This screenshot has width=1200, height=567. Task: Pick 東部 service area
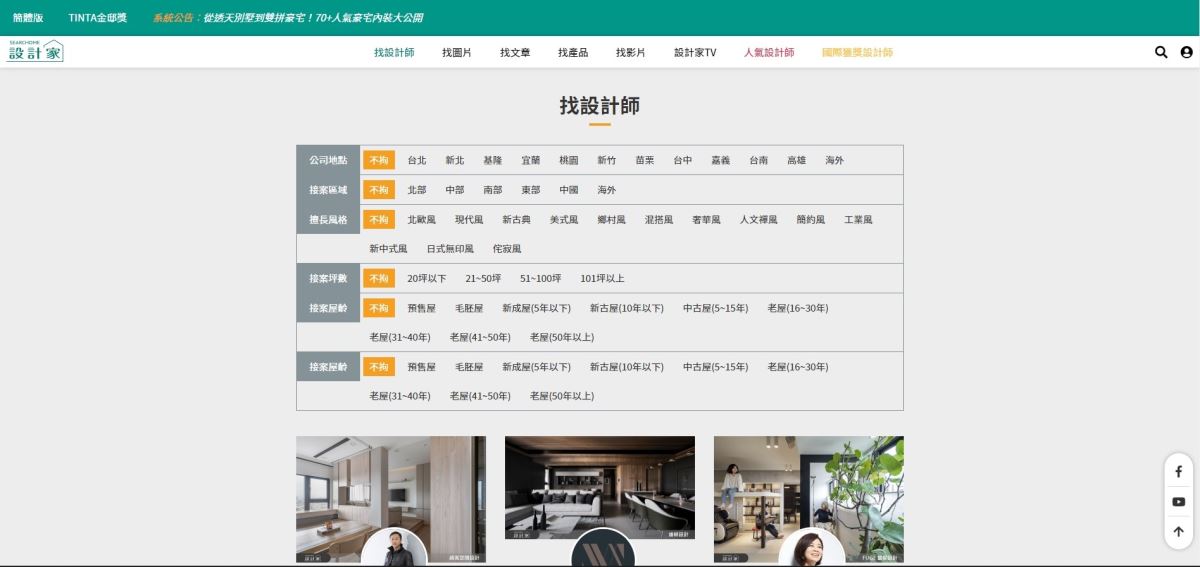[x=531, y=190]
